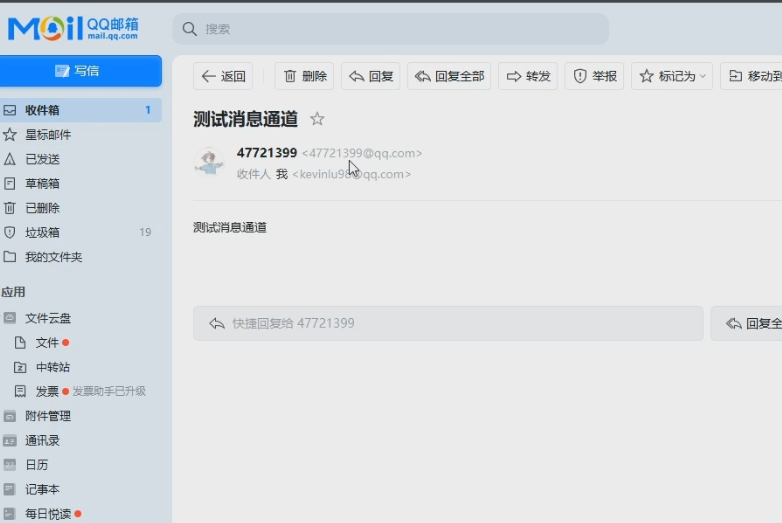Screen dimensions: 782x523
Task: Click the quick reply box 快捷回复给 47721399
Action: [448, 324]
